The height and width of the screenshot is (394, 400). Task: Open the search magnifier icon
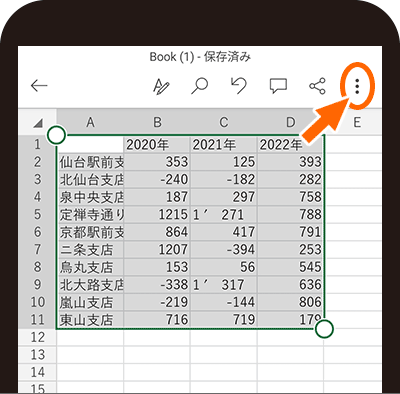(200, 86)
